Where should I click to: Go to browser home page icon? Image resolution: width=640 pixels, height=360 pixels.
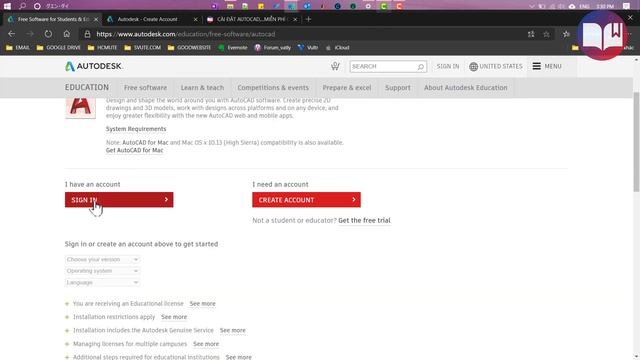[67, 34]
